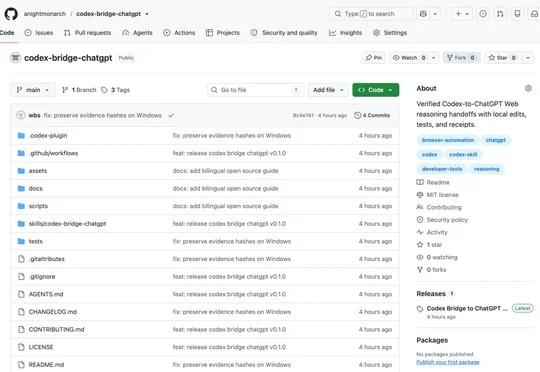This screenshot has height=372, width=540.
Task: Switch to the Issues tab
Action: 39,33
